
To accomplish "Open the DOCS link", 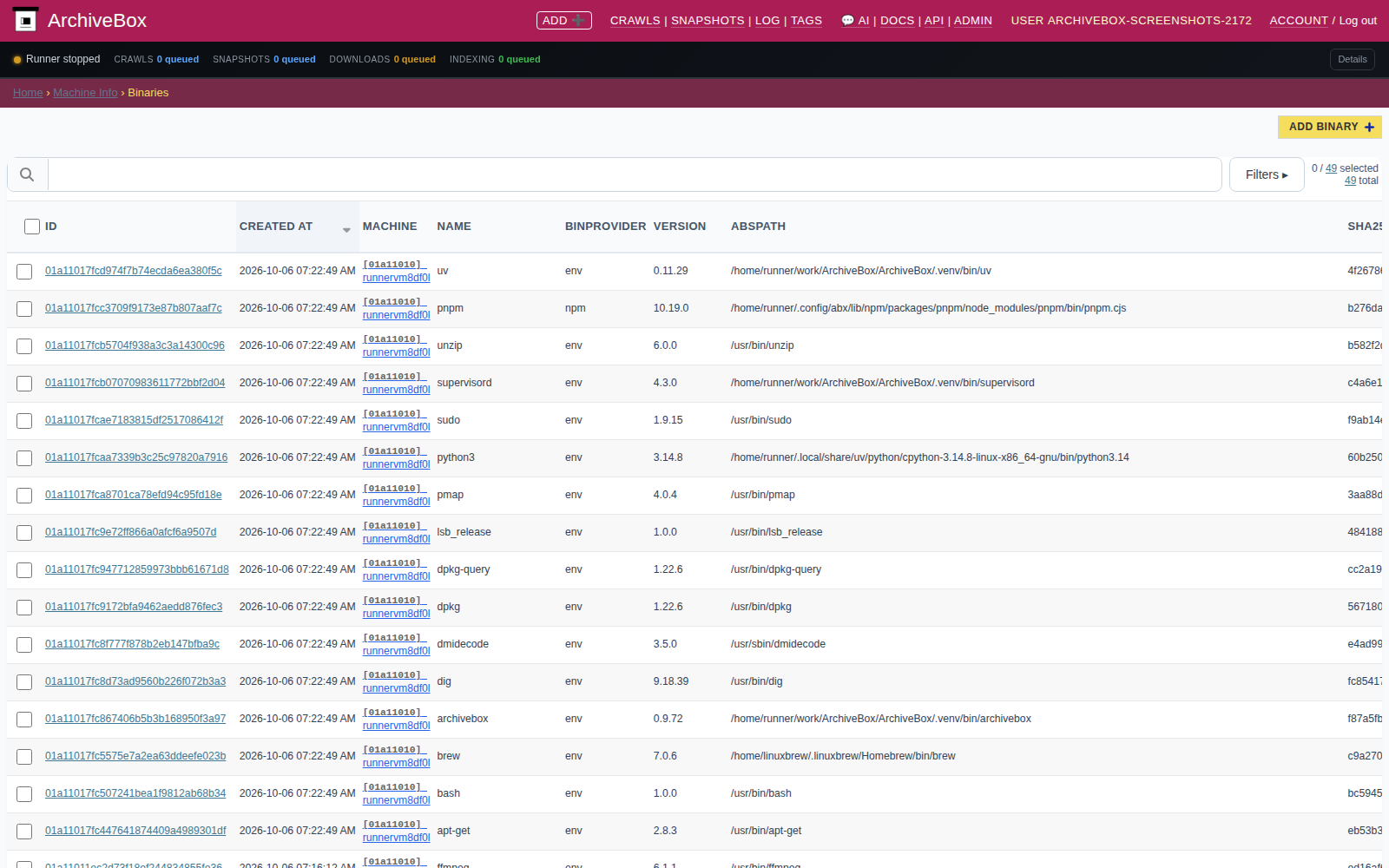I will (x=897, y=21).
